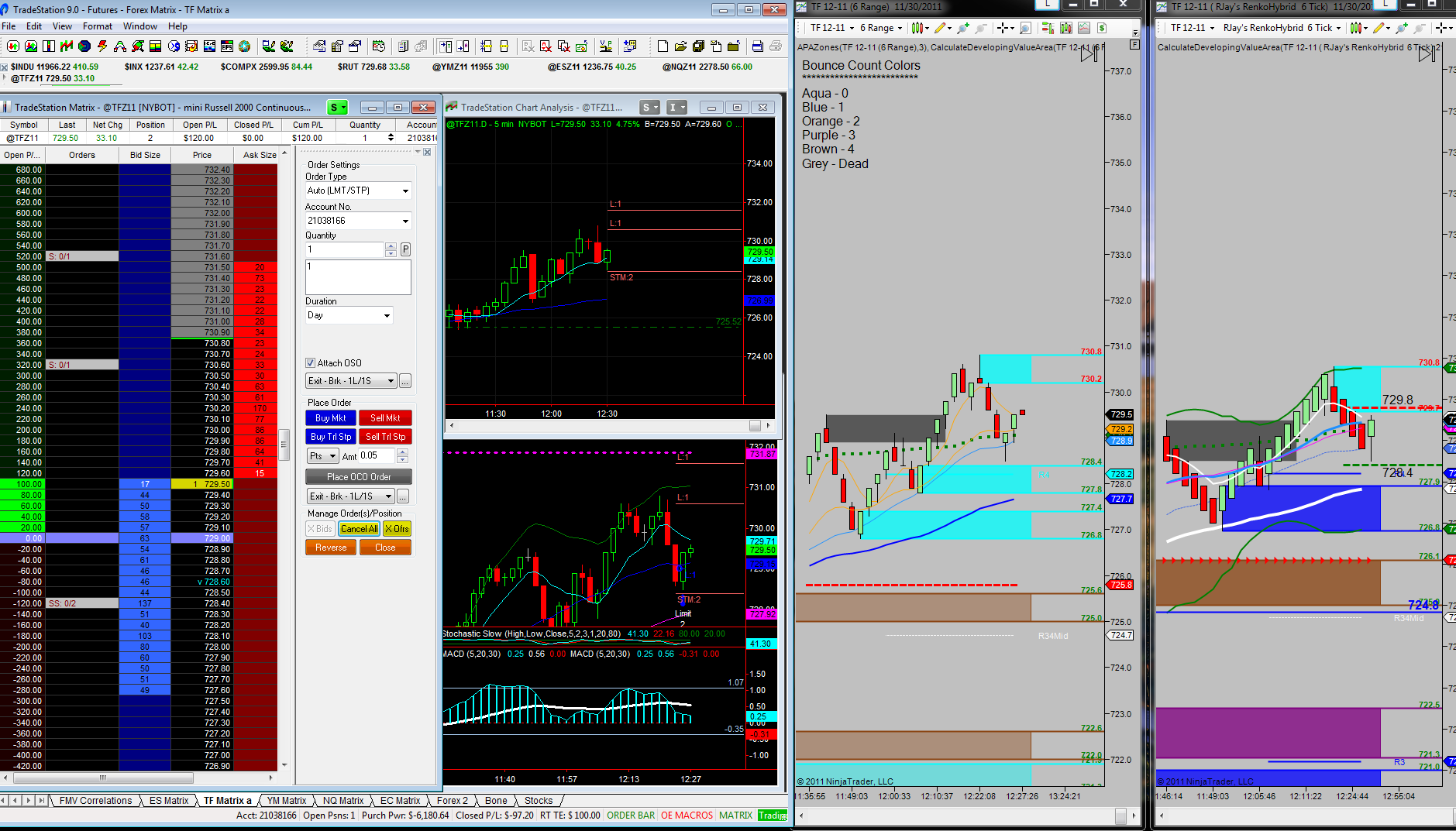Viewport: 1456px width, 831px height.
Task: Click the strategy performance icon in 6 Range chart
Action: pyautogui.click(x=1084, y=28)
